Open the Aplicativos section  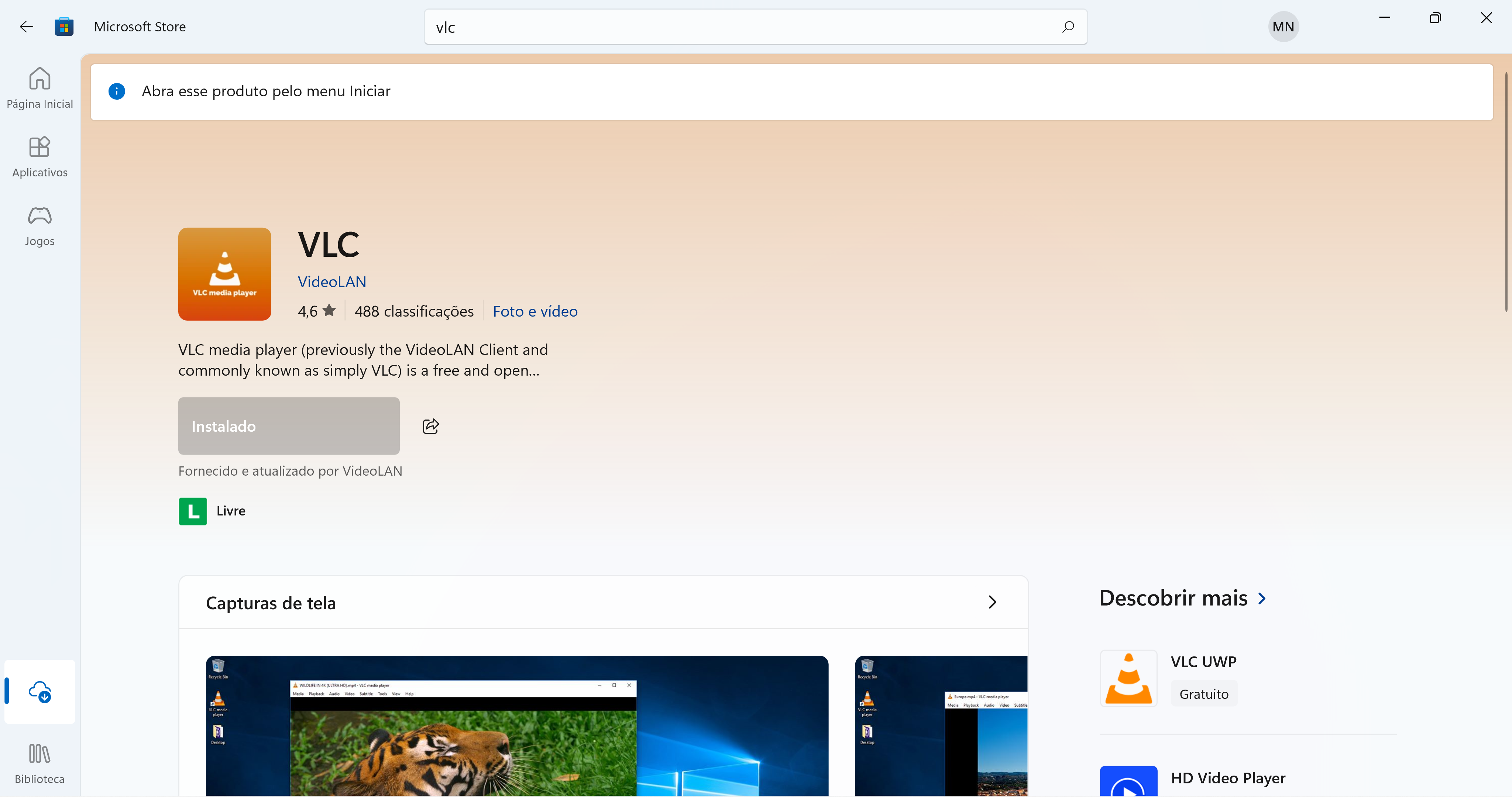[40, 157]
